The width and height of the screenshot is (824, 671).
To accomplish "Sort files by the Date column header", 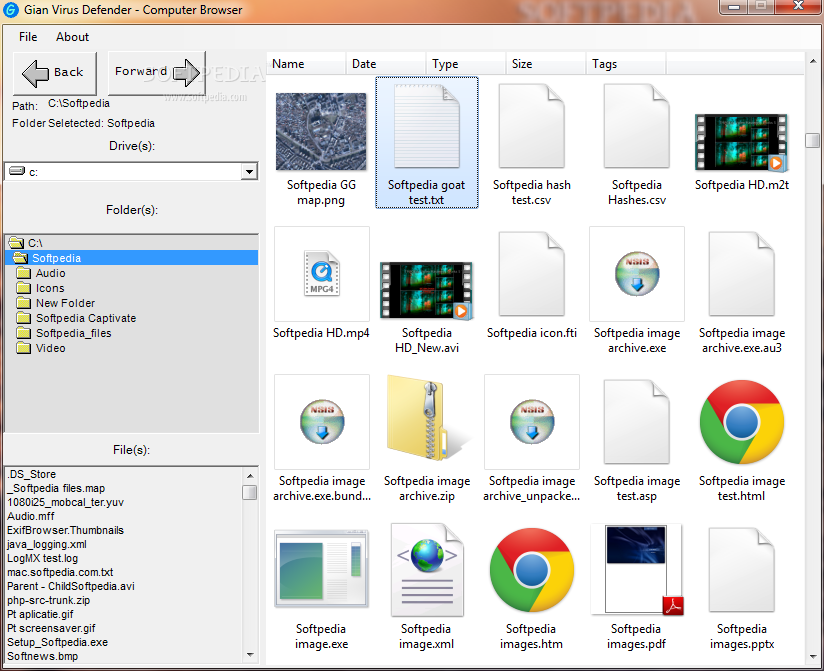I will pos(364,64).
